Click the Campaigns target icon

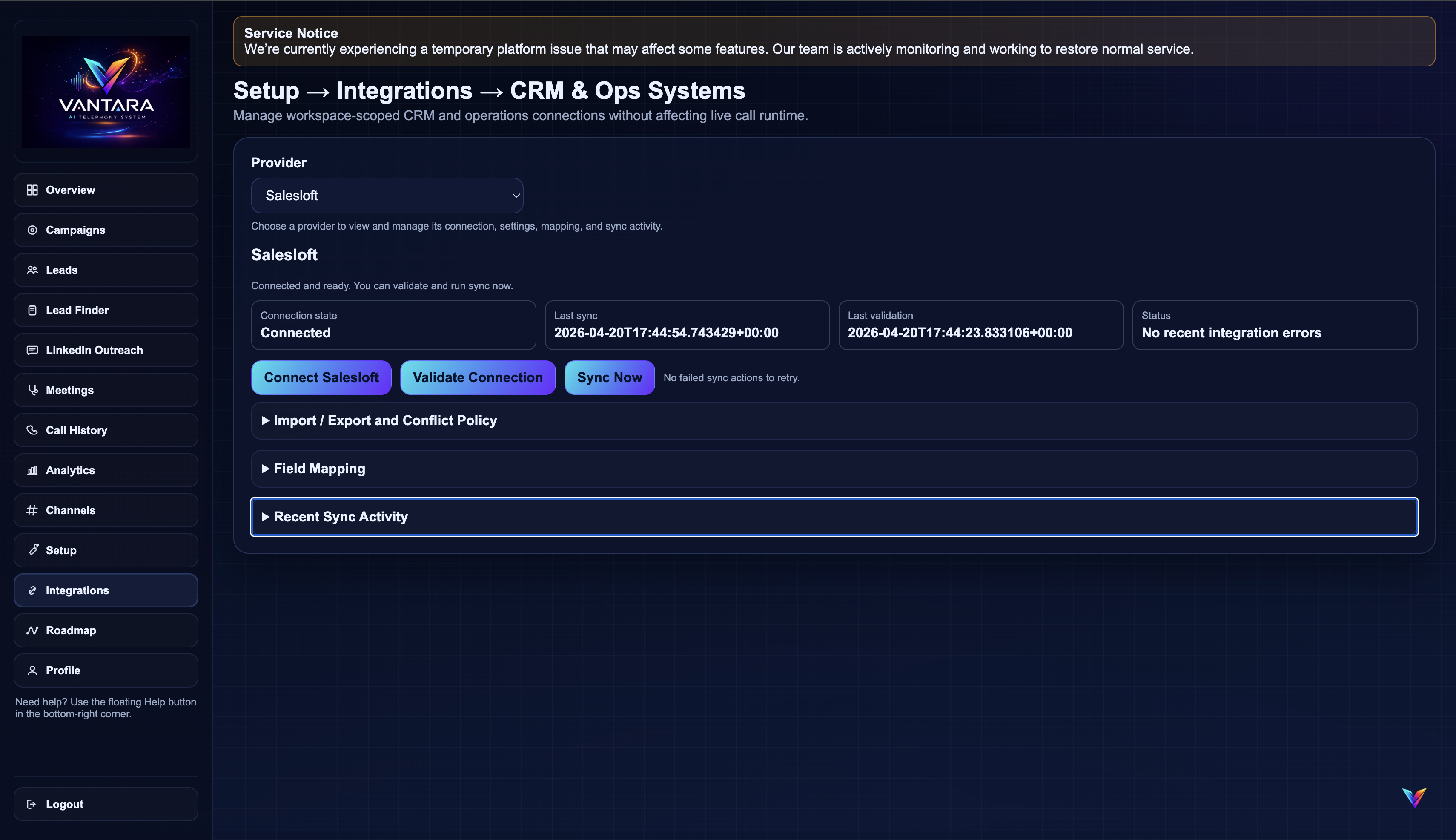(32, 230)
